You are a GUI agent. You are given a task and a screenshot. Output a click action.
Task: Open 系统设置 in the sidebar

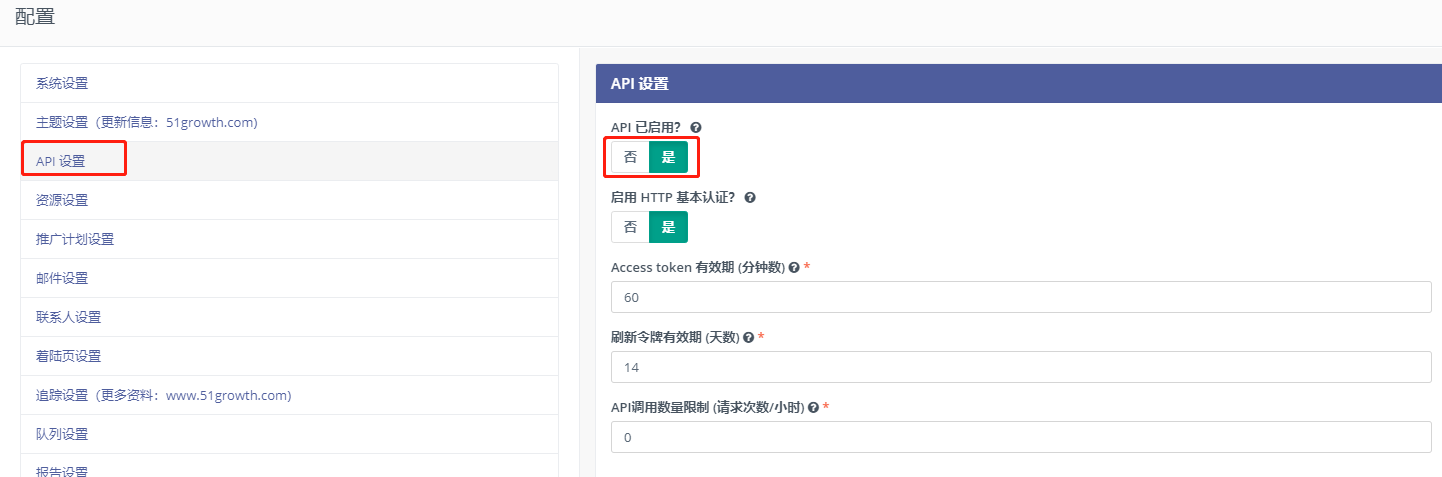(x=62, y=83)
